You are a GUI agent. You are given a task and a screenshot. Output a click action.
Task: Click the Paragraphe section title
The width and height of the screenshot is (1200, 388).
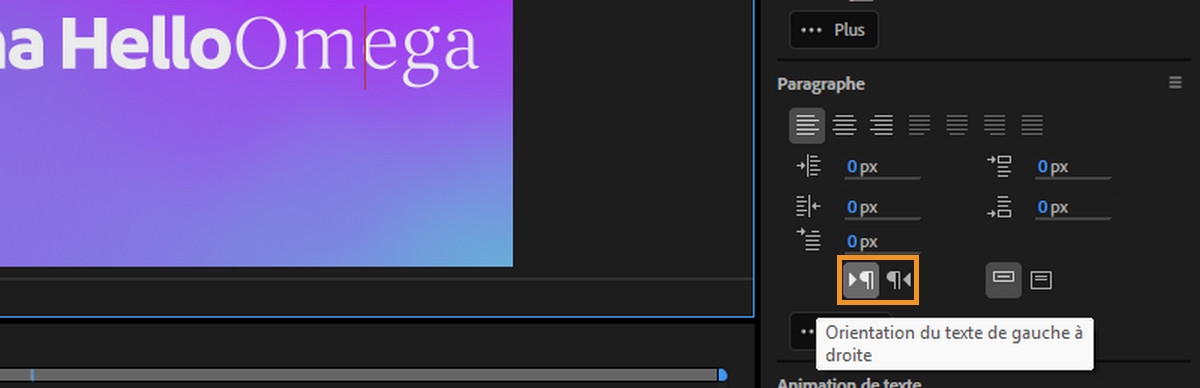click(x=821, y=84)
